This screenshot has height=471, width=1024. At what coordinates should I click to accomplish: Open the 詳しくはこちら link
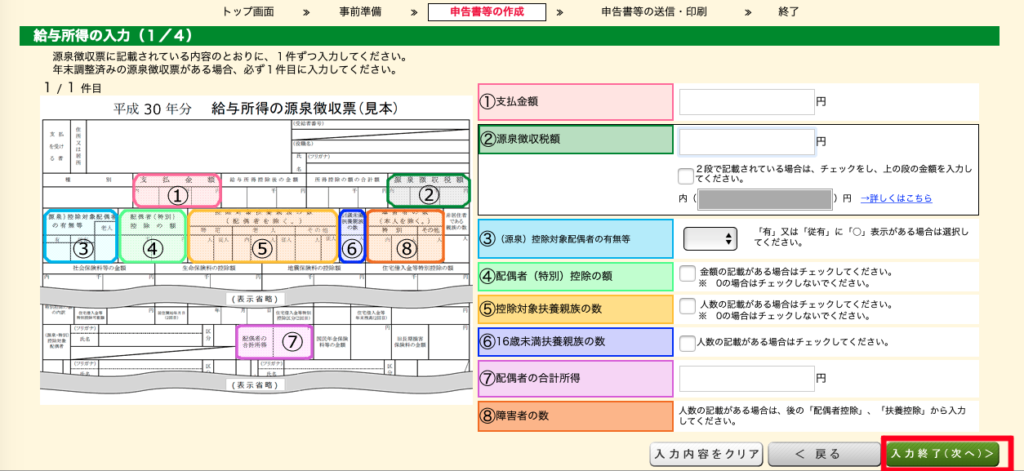pos(897,198)
